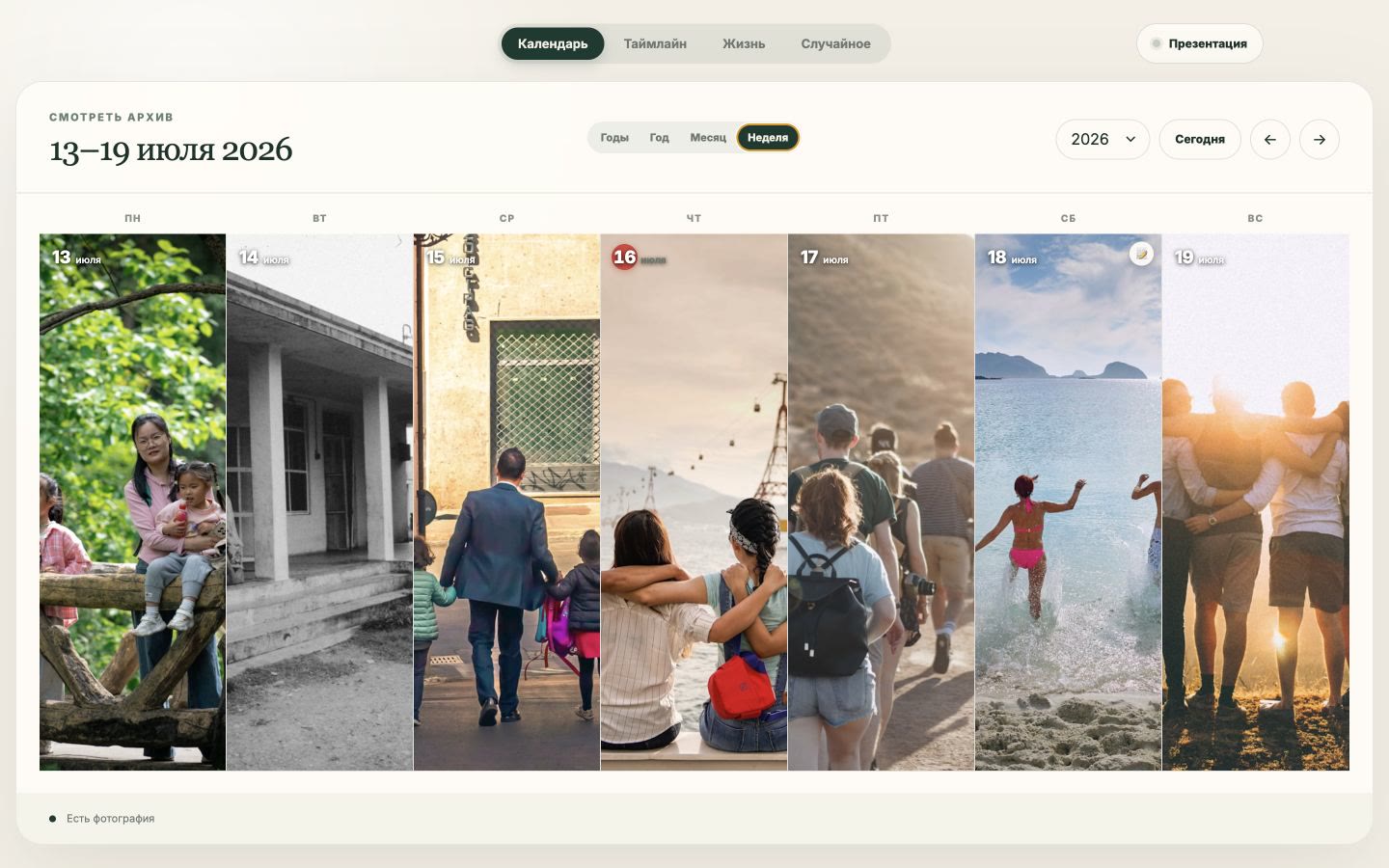
Task: Click the СМОТРЕТЬ АРХИВ label
Action: pos(111,117)
